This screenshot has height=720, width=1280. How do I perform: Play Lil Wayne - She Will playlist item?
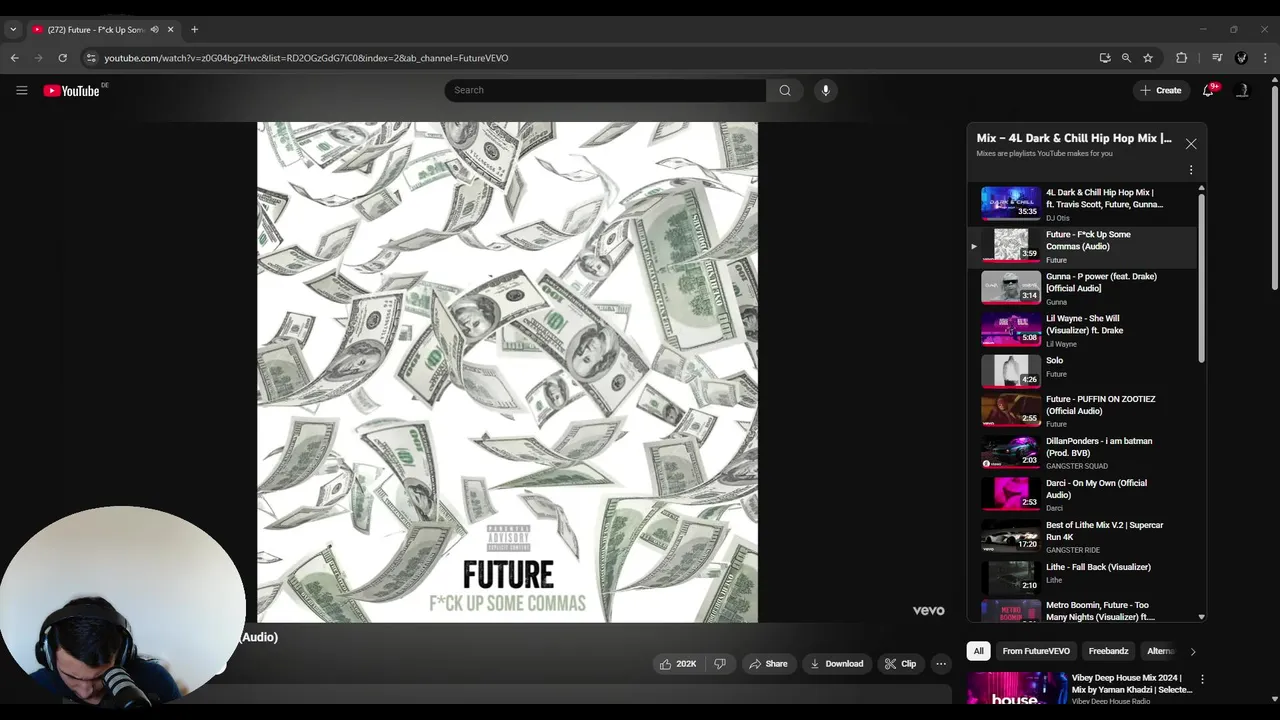1082,330
